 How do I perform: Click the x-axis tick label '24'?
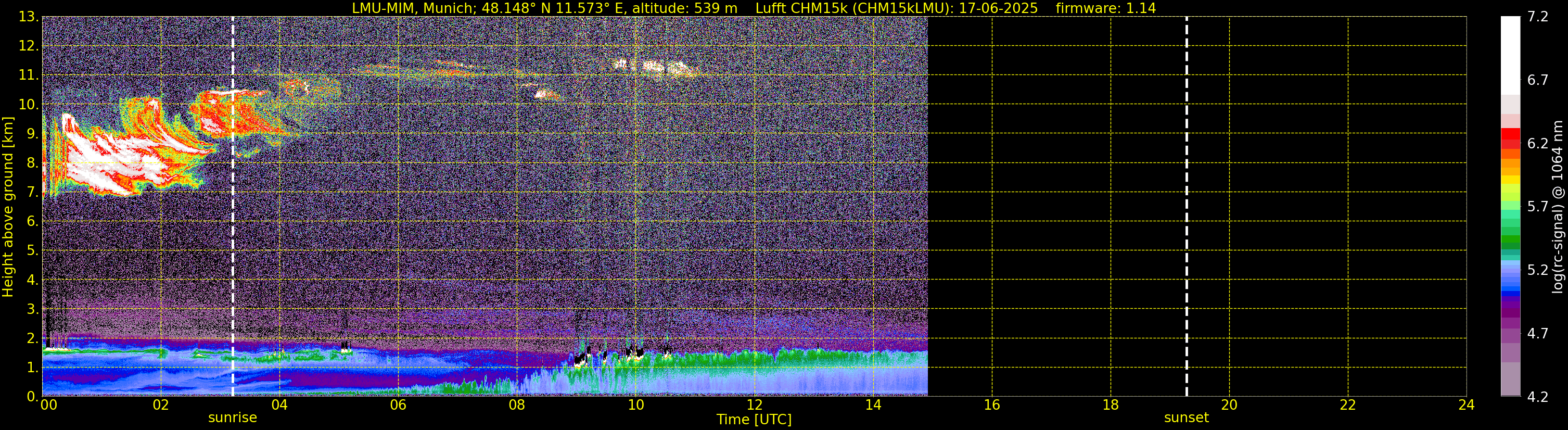1467,405
